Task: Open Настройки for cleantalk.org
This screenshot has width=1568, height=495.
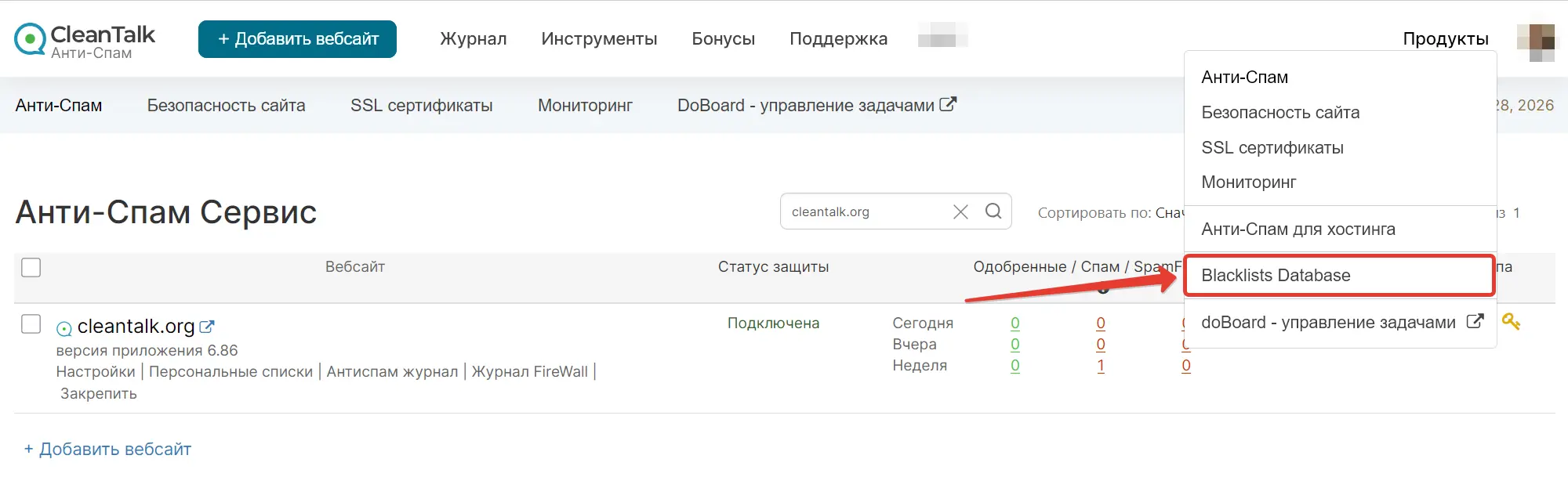Action: pyautogui.click(x=96, y=372)
